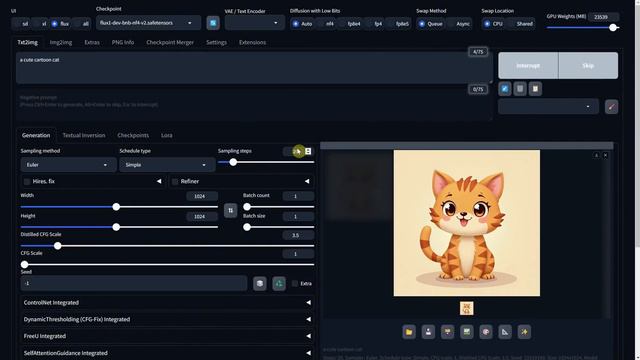Click the Sampling steps slider
This screenshot has height=360, width=640.
tap(266, 162)
